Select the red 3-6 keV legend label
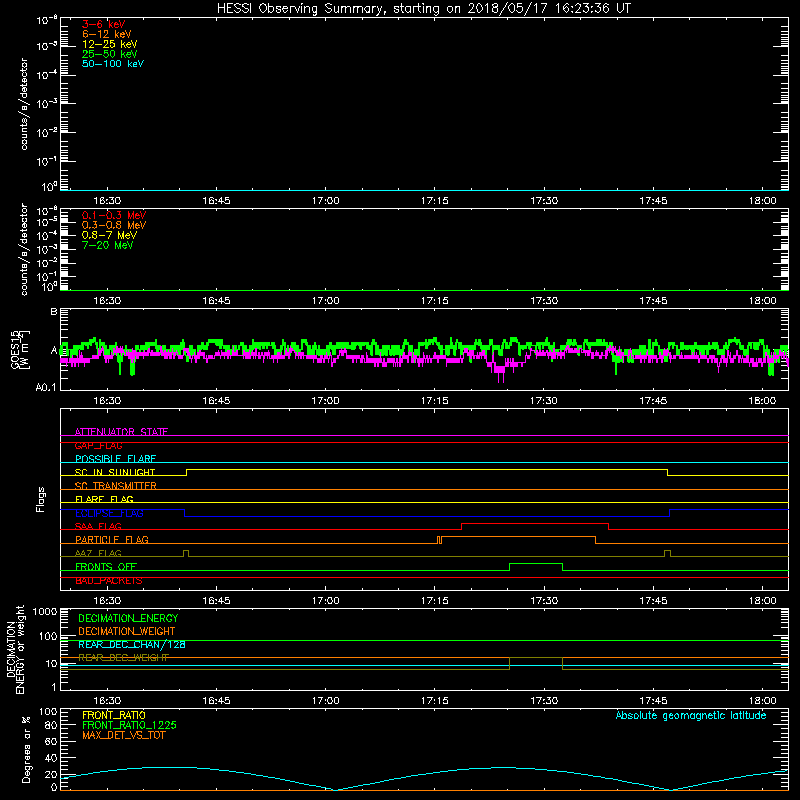 click(103, 24)
